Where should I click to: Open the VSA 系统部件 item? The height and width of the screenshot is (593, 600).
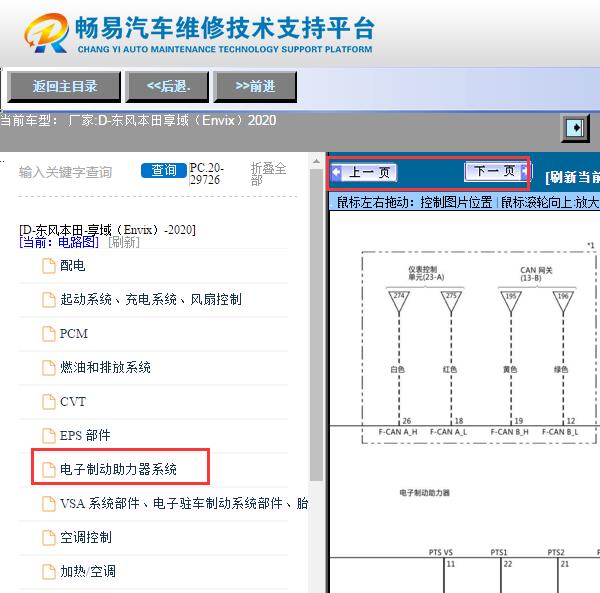pyautogui.click(x=184, y=503)
